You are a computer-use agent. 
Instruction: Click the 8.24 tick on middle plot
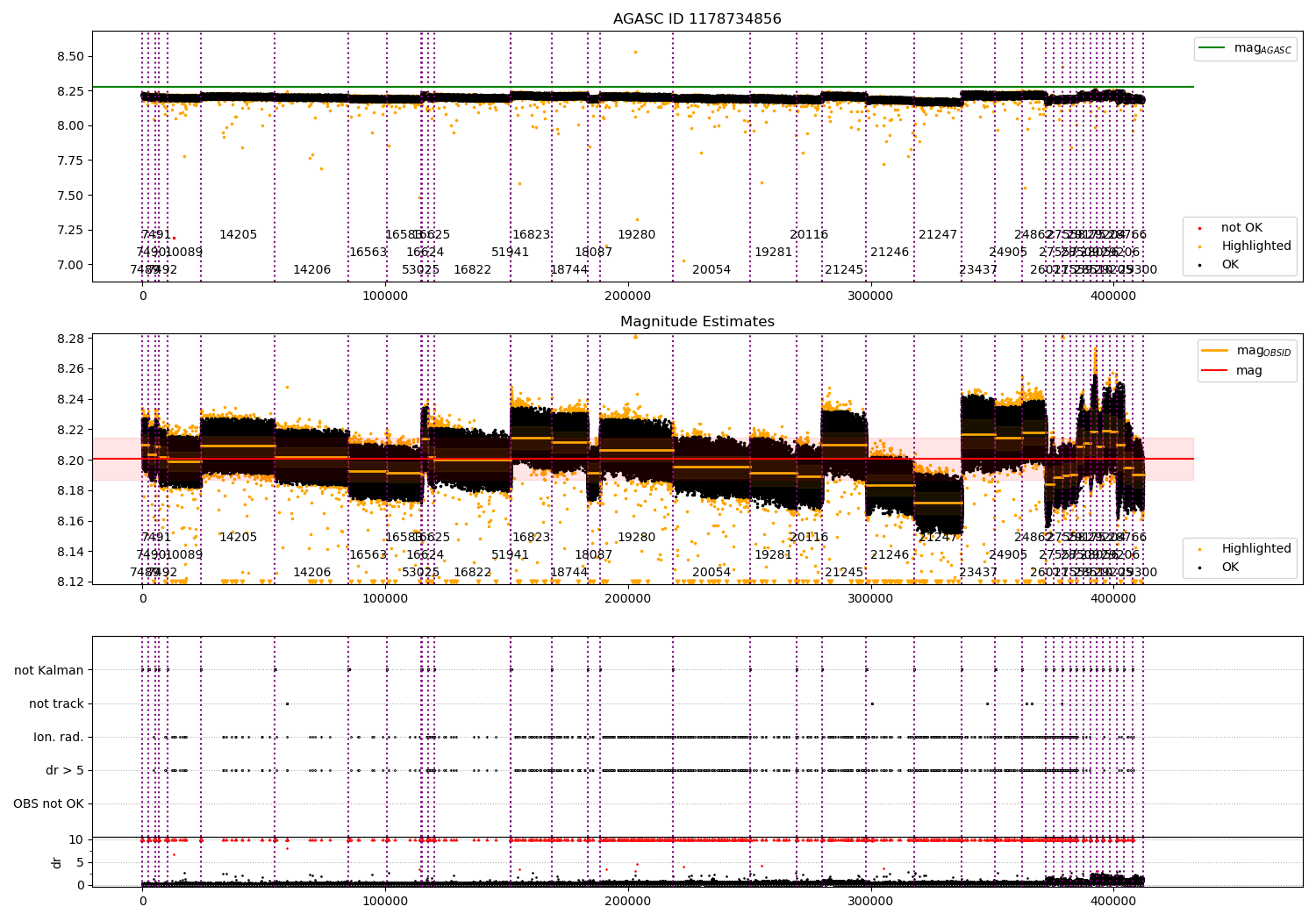tap(70, 399)
